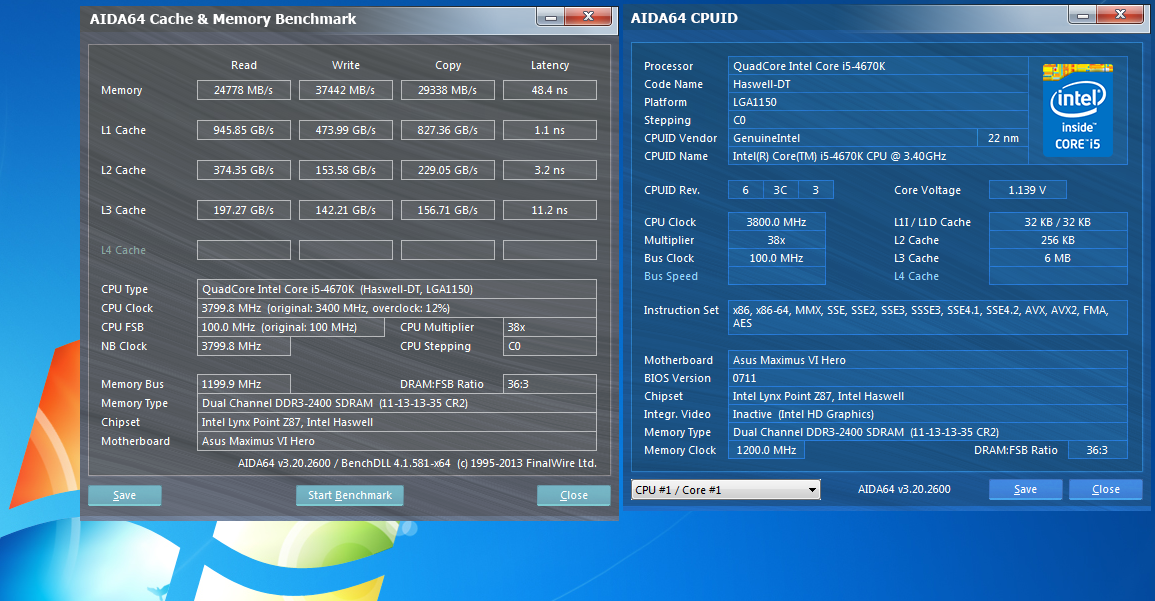1155x601 pixels.
Task: Select L2 Cache Read value 374.35 GB/s
Action: (244, 170)
